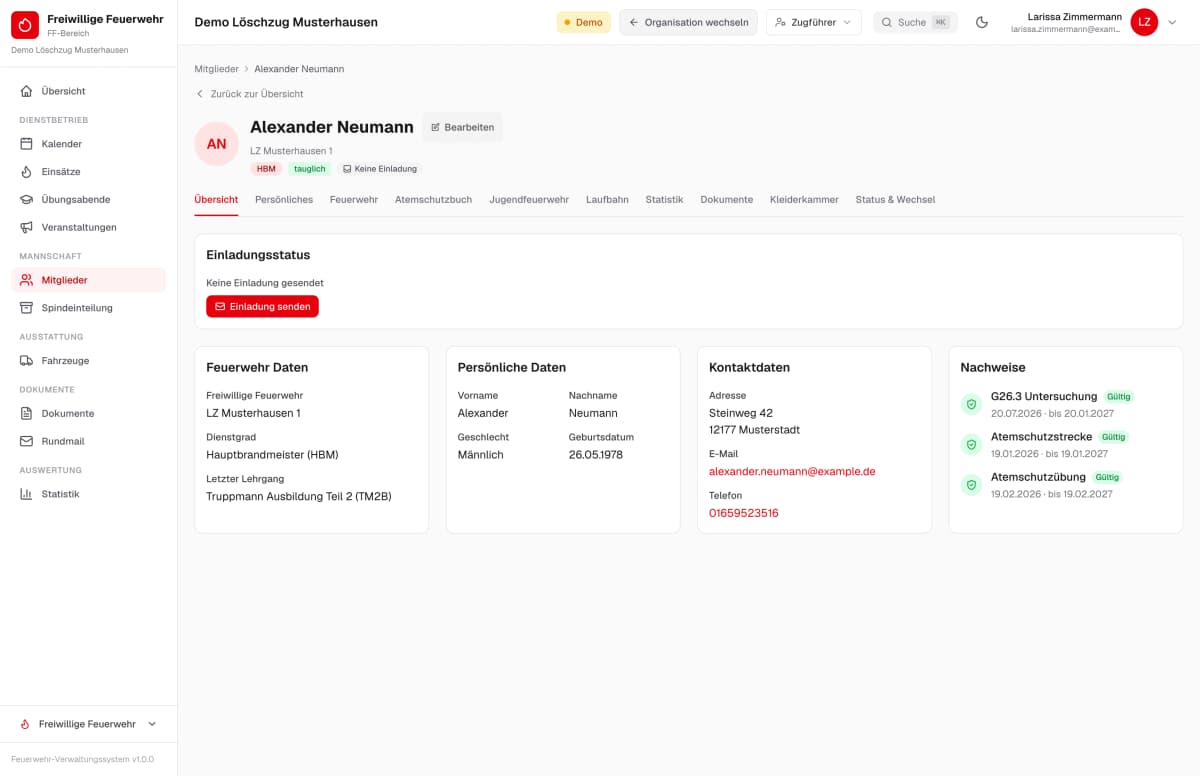The height and width of the screenshot is (776, 1200).
Task: Click the Keine Einladung status badge
Action: tap(380, 169)
